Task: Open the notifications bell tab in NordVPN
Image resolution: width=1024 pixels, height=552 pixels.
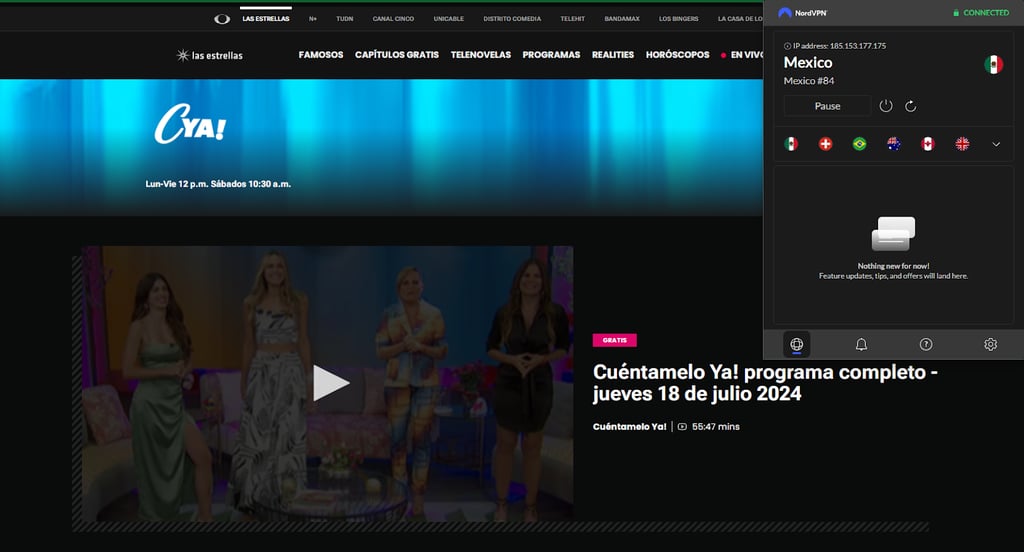Action: coord(861,344)
